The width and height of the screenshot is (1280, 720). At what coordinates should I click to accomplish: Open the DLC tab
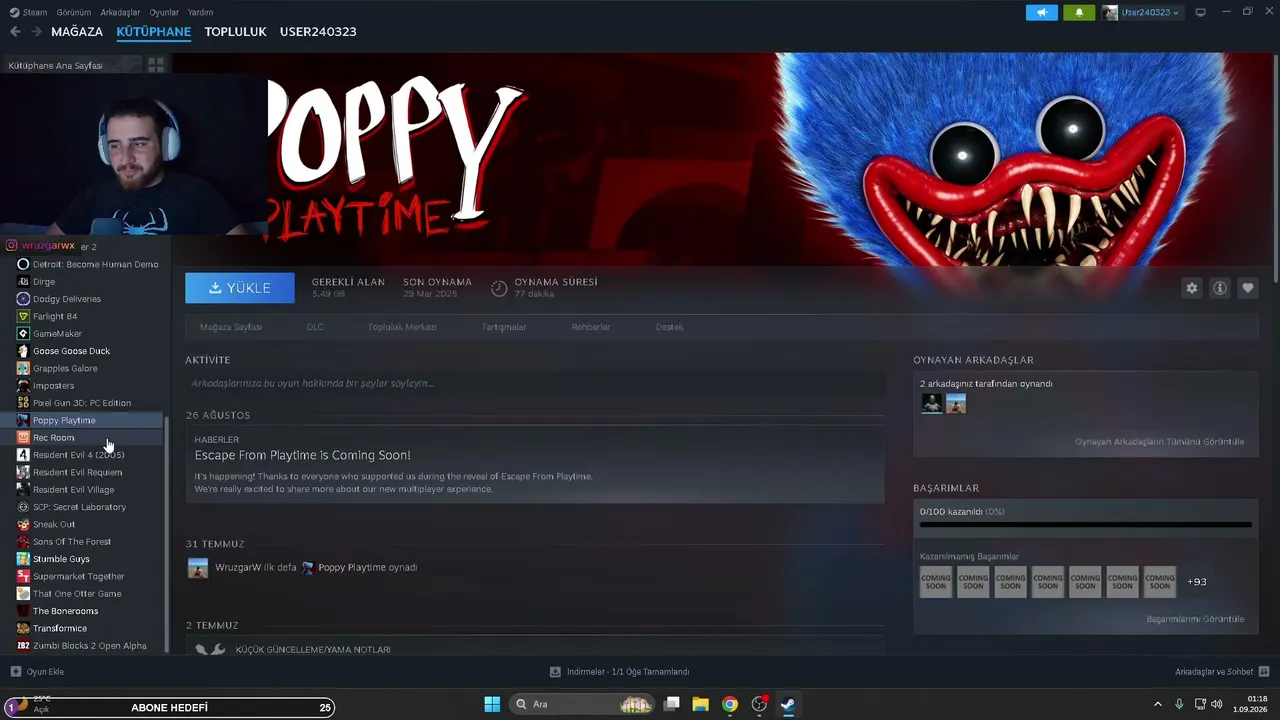315,327
